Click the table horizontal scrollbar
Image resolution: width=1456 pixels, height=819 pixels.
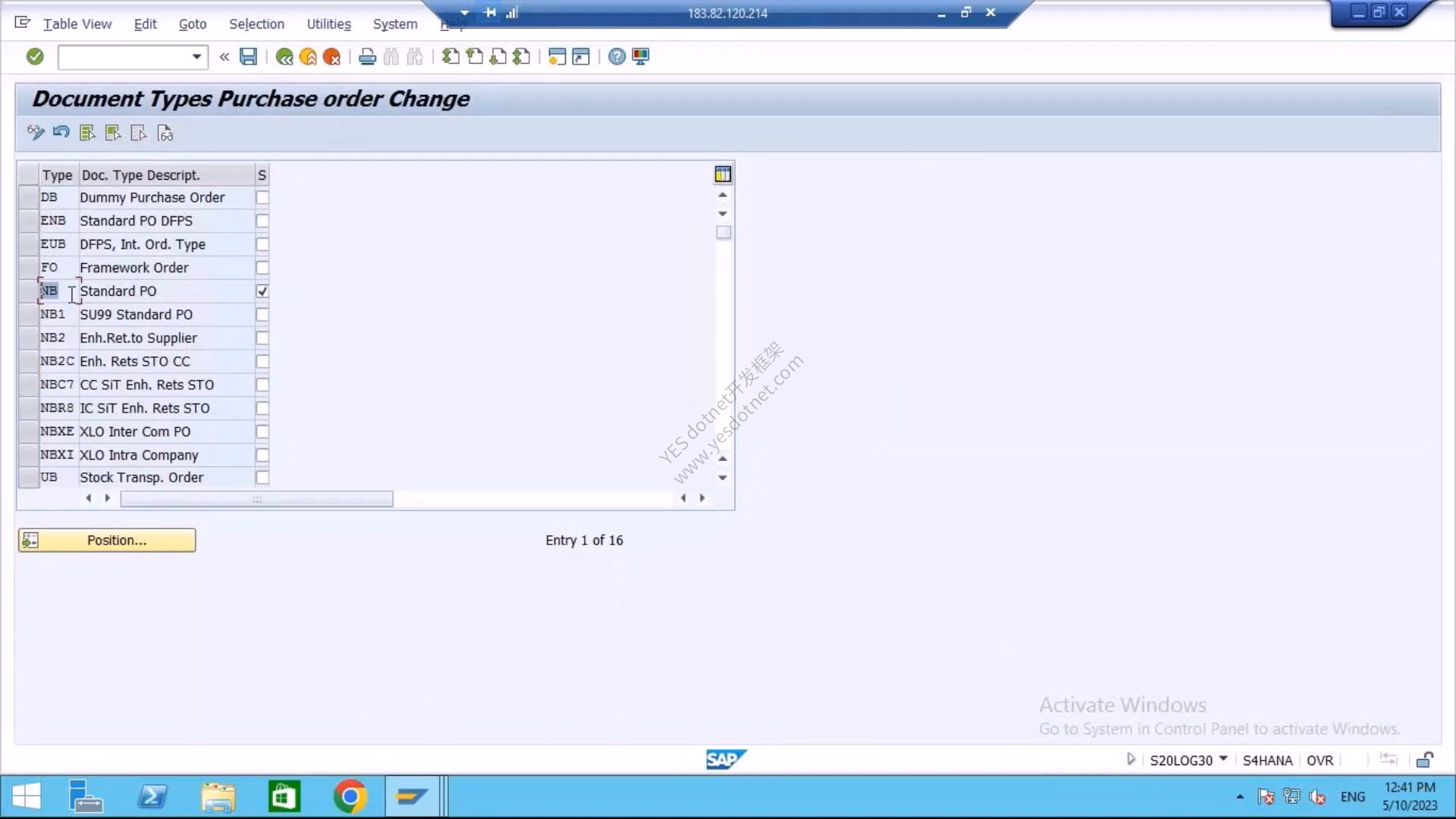click(x=256, y=498)
